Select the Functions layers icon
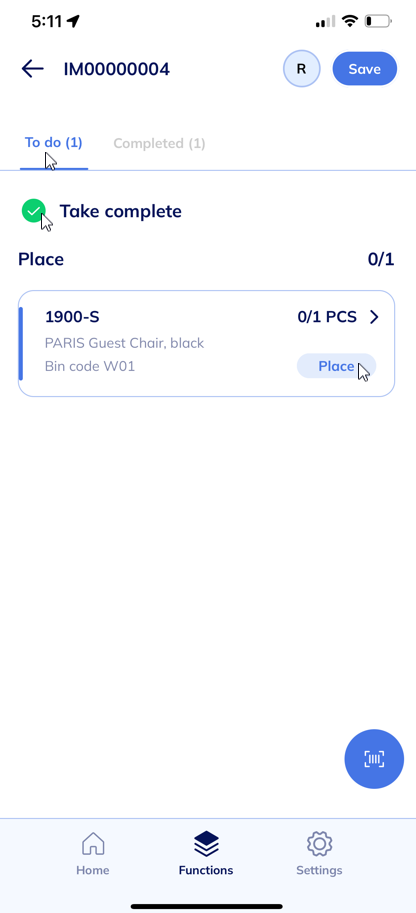 206,843
